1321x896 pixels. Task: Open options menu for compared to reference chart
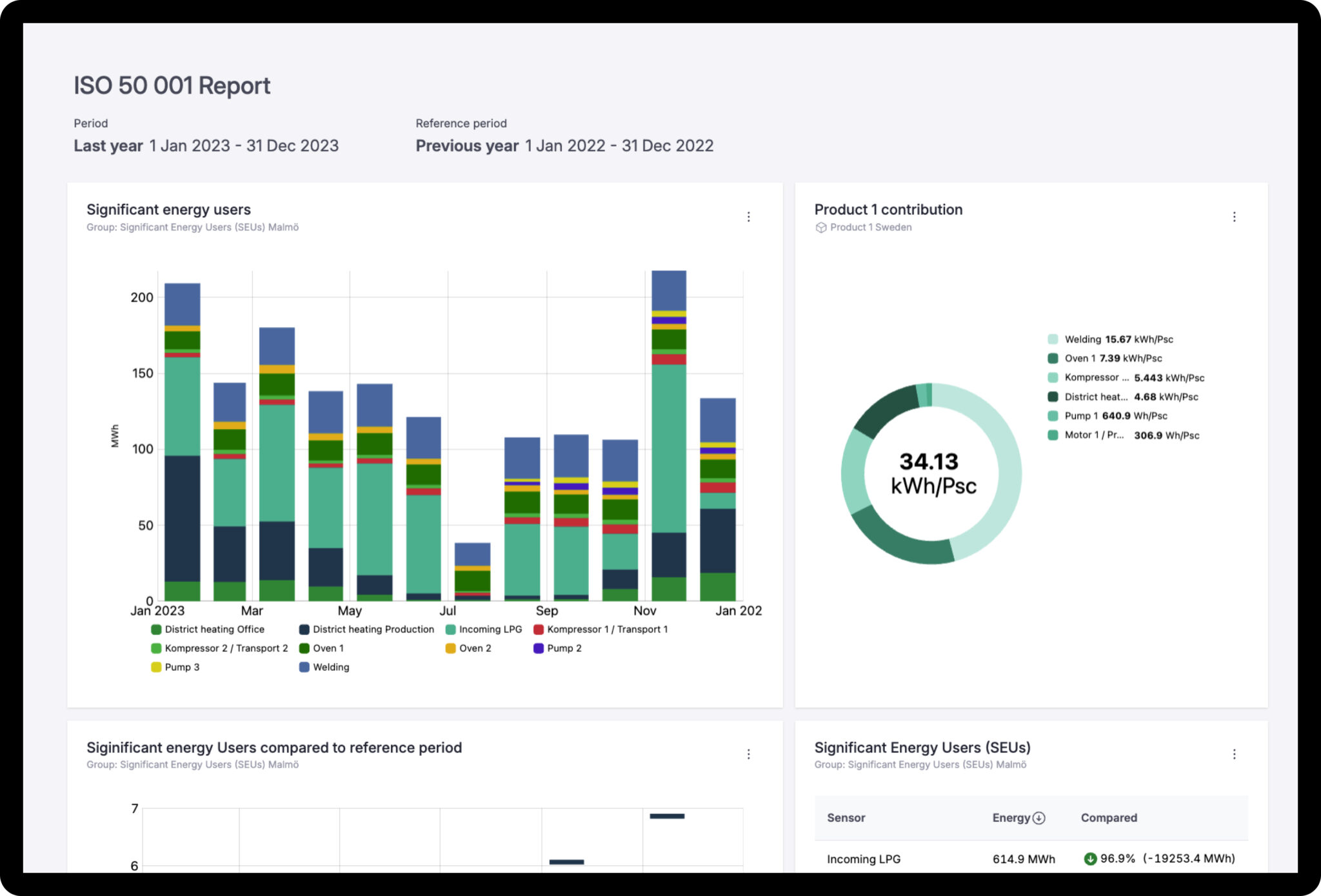click(x=748, y=754)
